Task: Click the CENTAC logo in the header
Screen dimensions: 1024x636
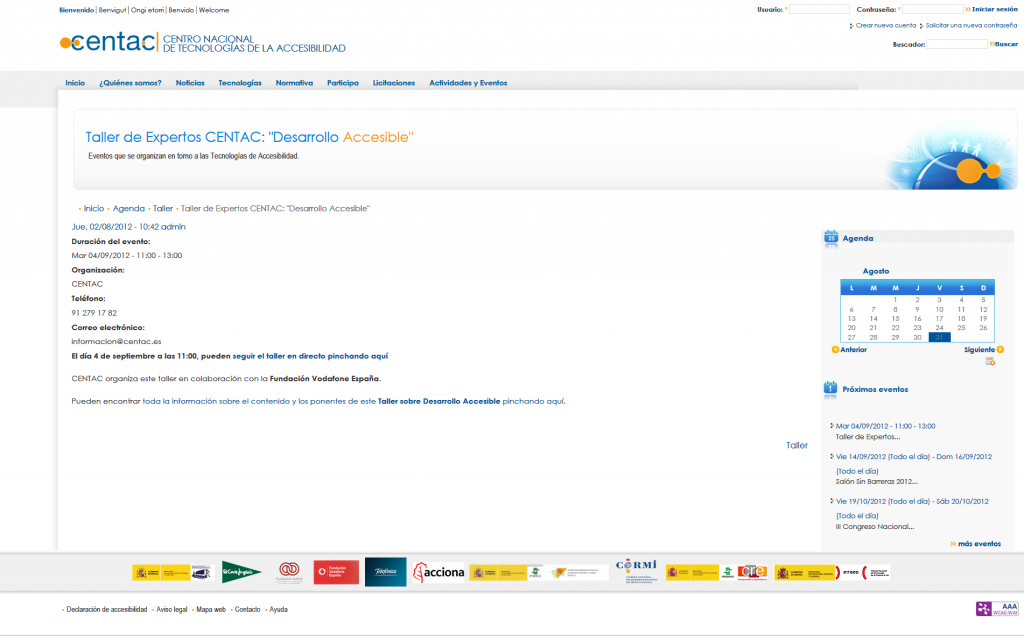Action: (x=110, y=42)
